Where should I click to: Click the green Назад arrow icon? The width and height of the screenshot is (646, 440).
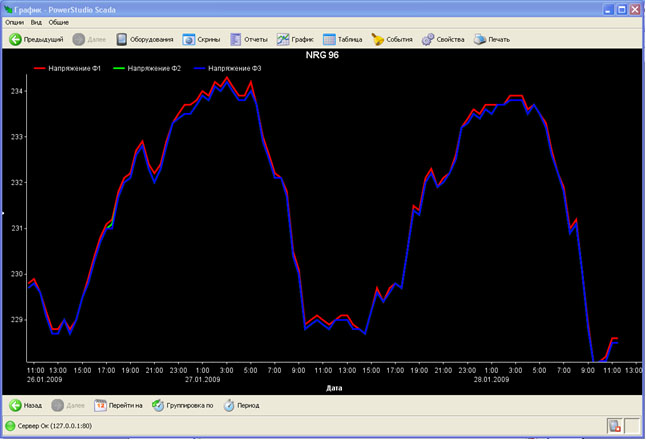click(15, 405)
